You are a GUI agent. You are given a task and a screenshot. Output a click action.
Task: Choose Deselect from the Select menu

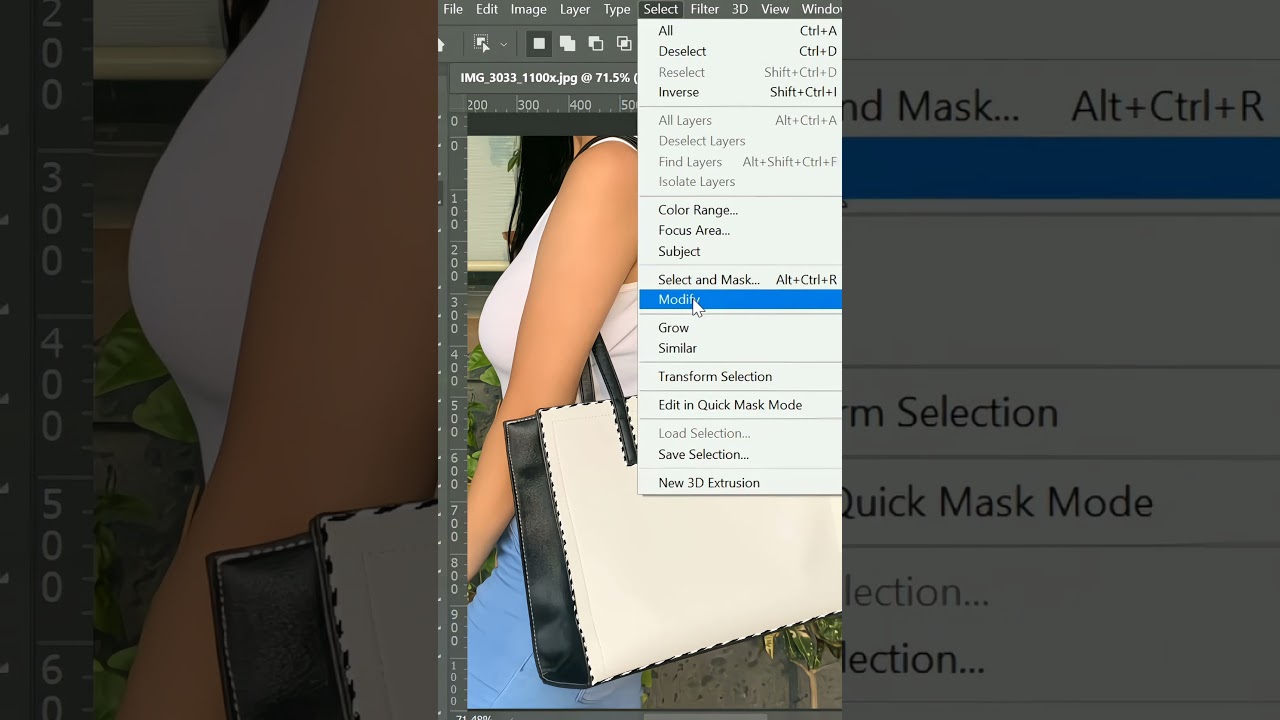pos(740,51)
